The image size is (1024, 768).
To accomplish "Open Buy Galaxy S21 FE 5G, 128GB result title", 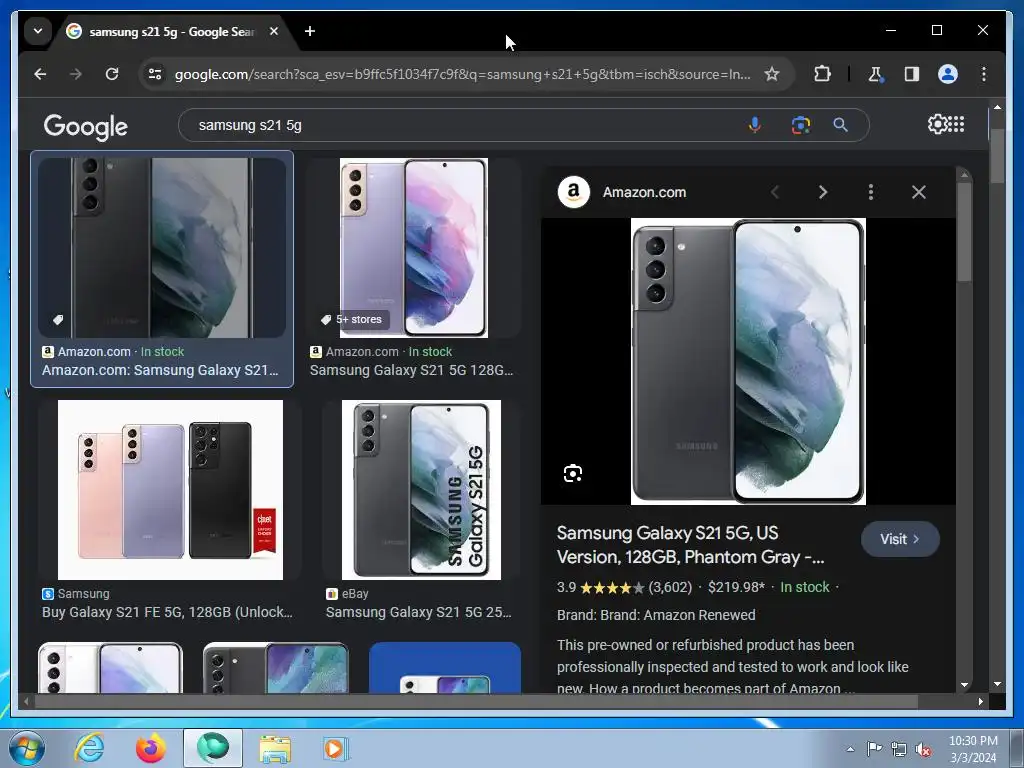I will tap(167, 613).
